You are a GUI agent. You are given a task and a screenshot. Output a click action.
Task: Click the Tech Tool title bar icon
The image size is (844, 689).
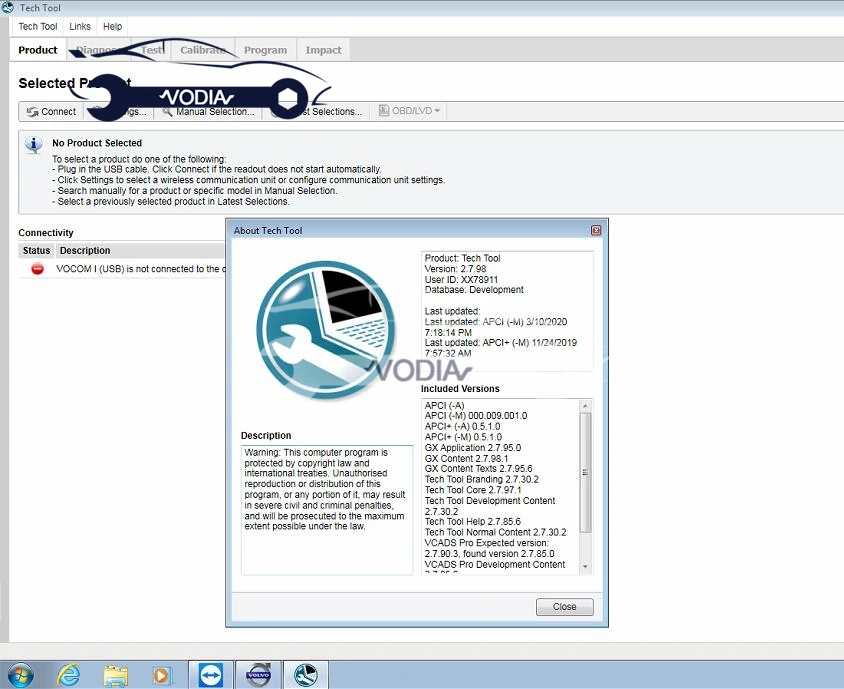pyautogui.click(x=8, y=8)
